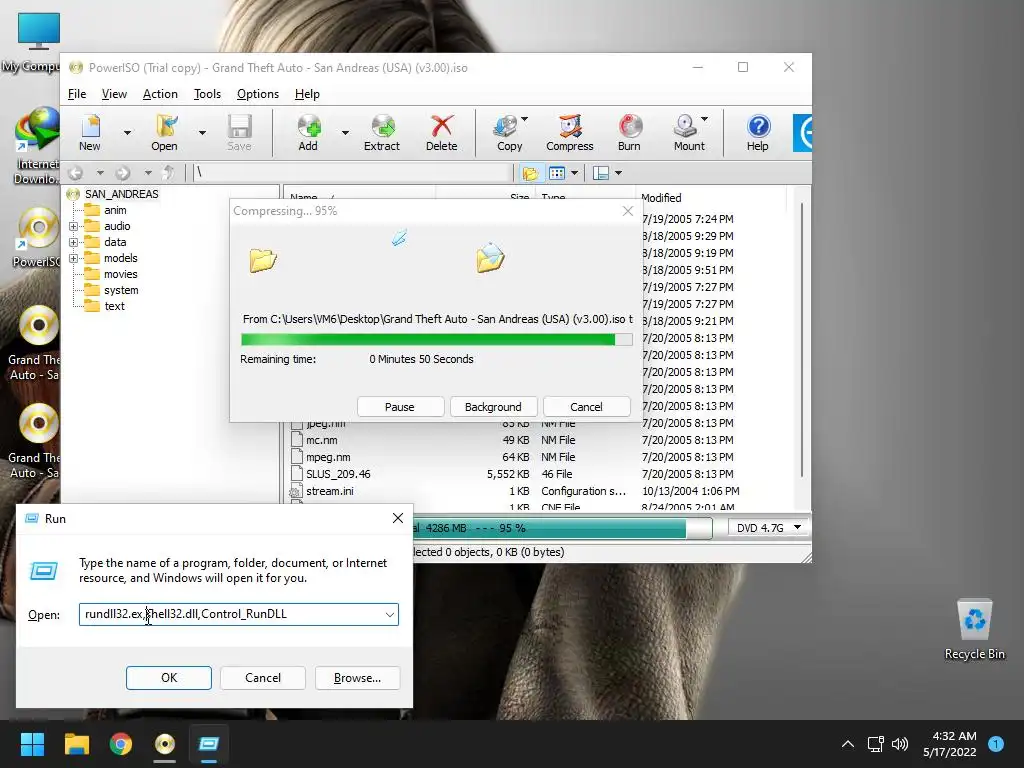This screenshot has width=1024, height=768.
Task: Click the Mount toolbar icon
Action: point(689,133)
